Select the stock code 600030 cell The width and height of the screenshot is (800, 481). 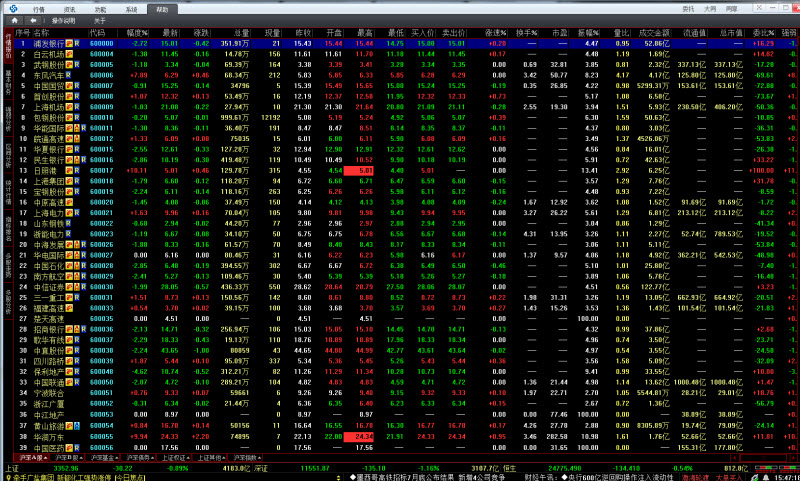(x=102, y=287)
